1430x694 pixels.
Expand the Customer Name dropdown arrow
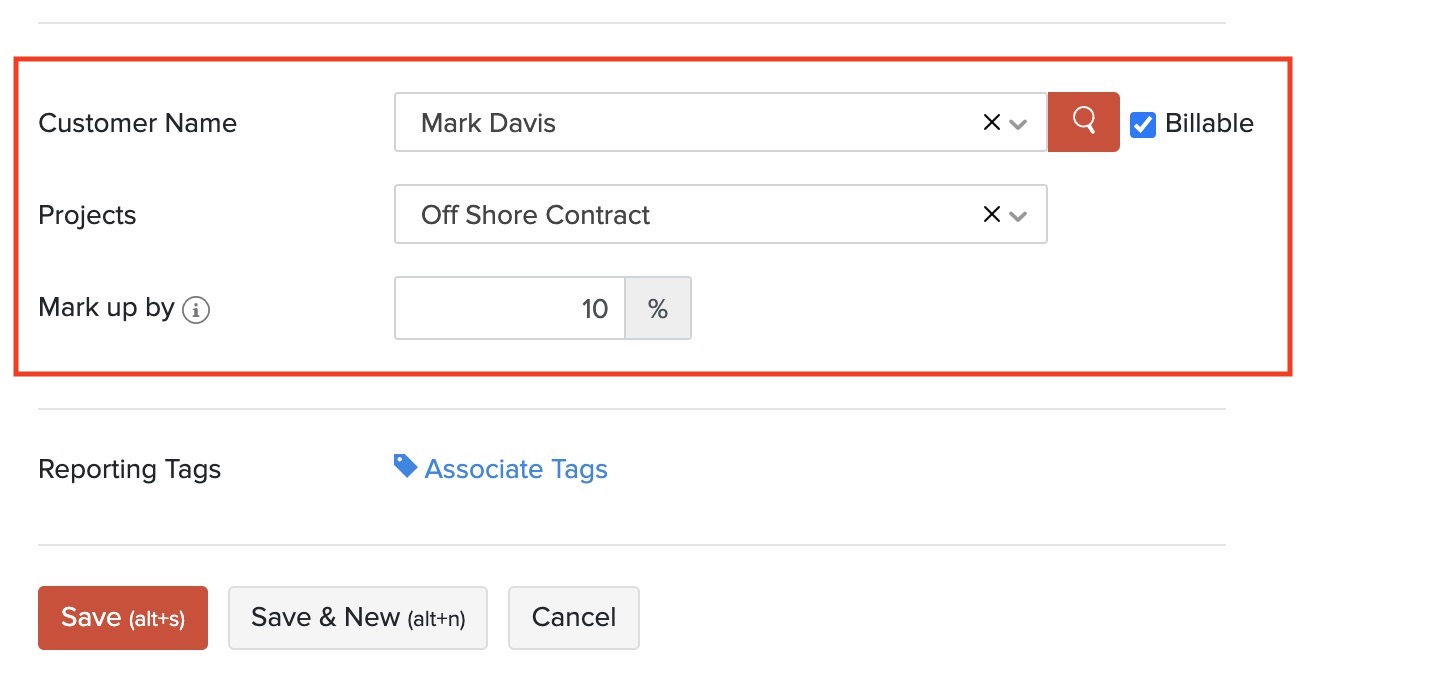(x=1019, y=124)
